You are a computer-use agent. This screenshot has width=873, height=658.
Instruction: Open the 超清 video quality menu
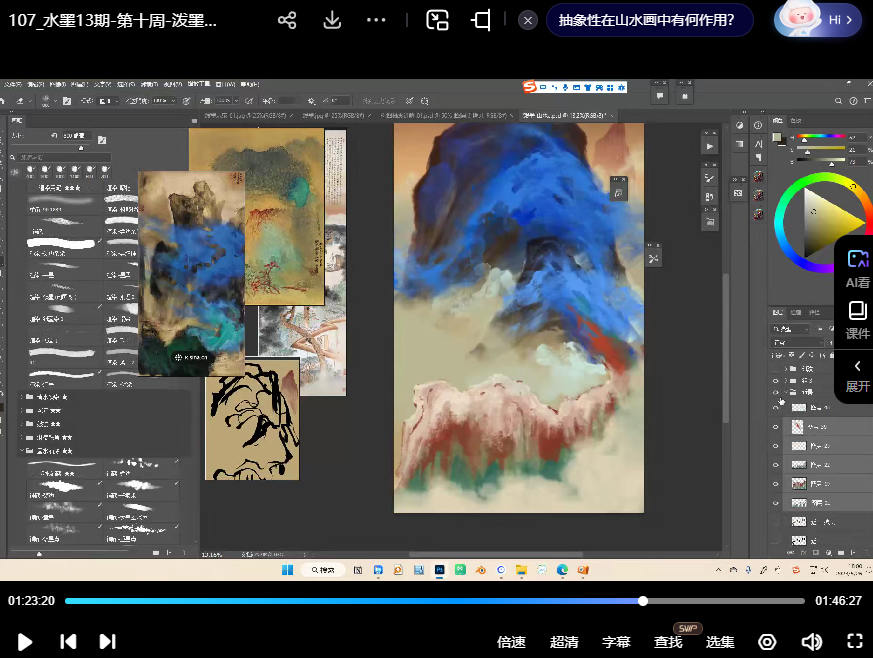(564, 642)
